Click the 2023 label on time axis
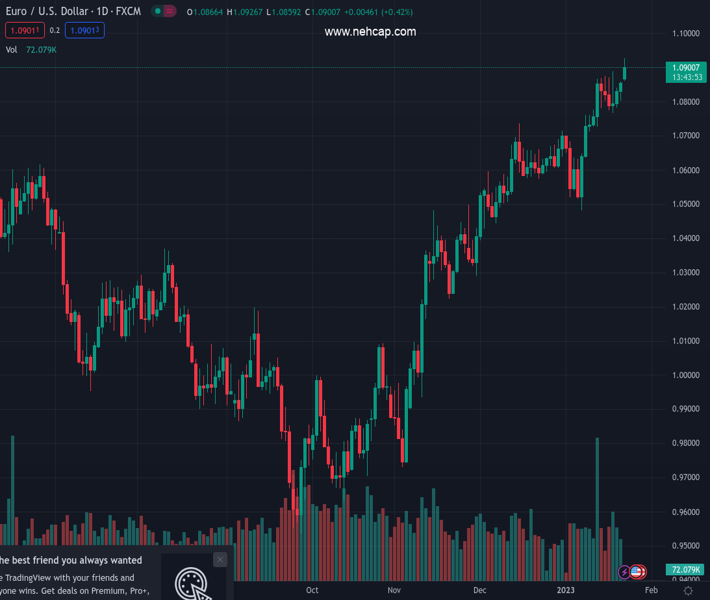 pyautogui.click(x=566, y=590)
